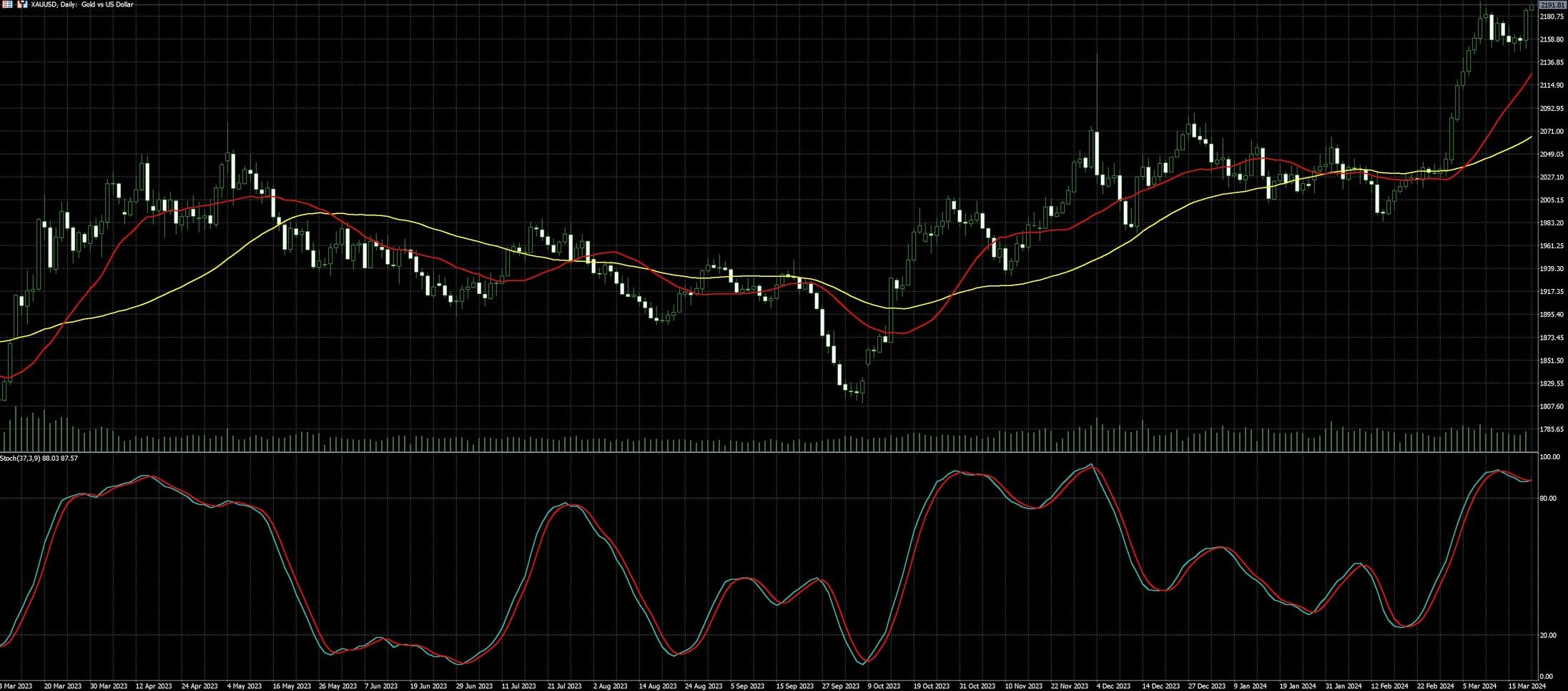Image resolution: width=1568 pixels, height=691 pixels.
Task: Click the divider above the Stochastic pane
Action: coord(715,452)
